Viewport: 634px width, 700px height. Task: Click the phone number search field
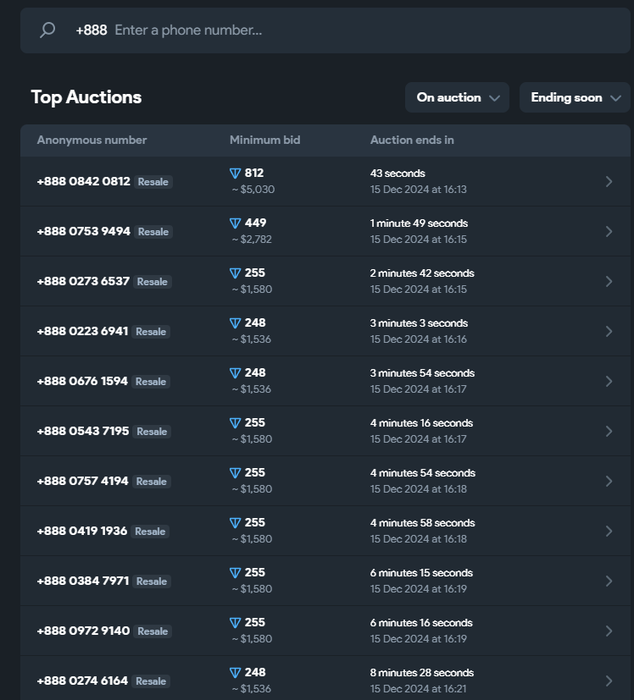(350, 30)
